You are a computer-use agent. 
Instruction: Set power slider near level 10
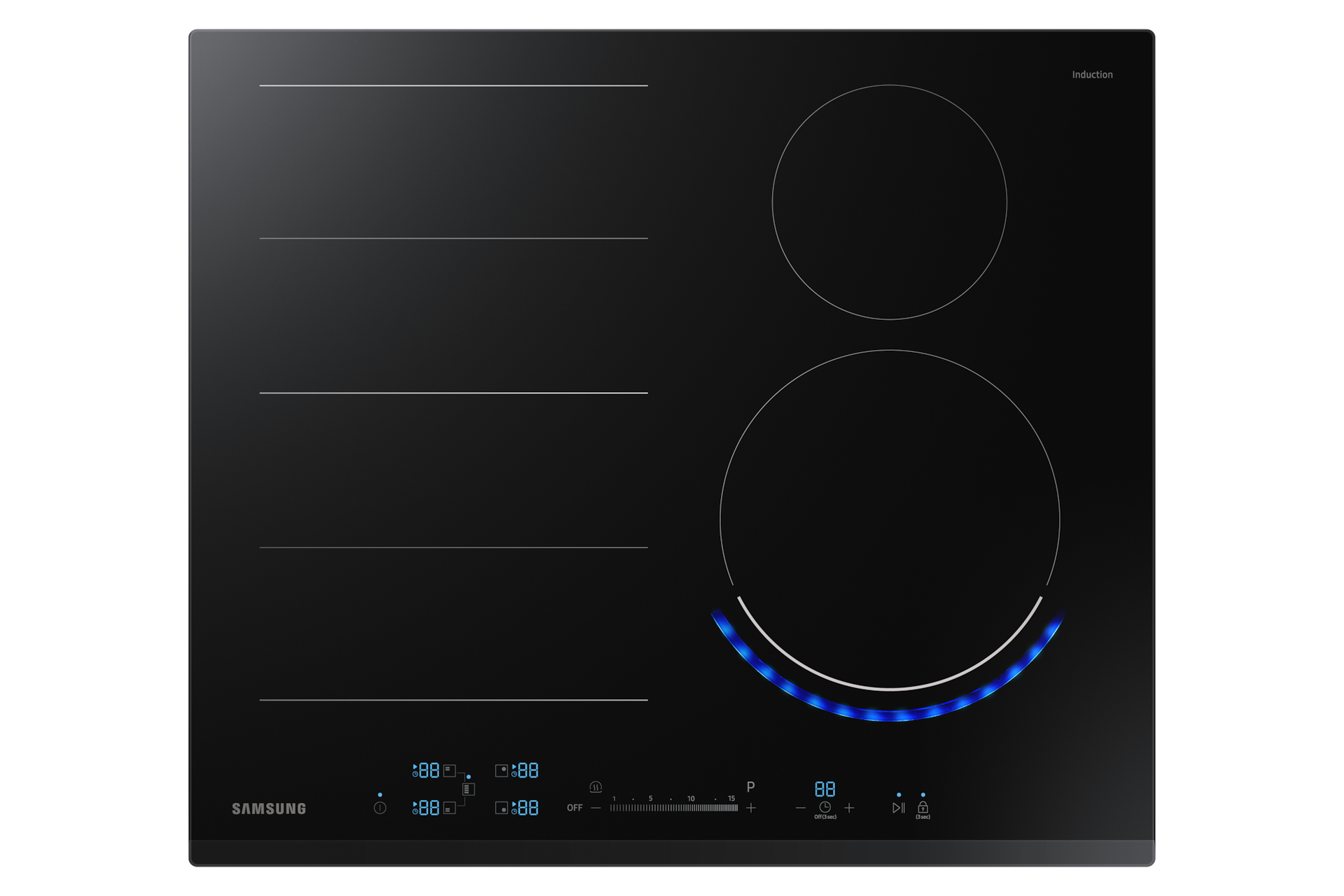[x=691, y=808]
